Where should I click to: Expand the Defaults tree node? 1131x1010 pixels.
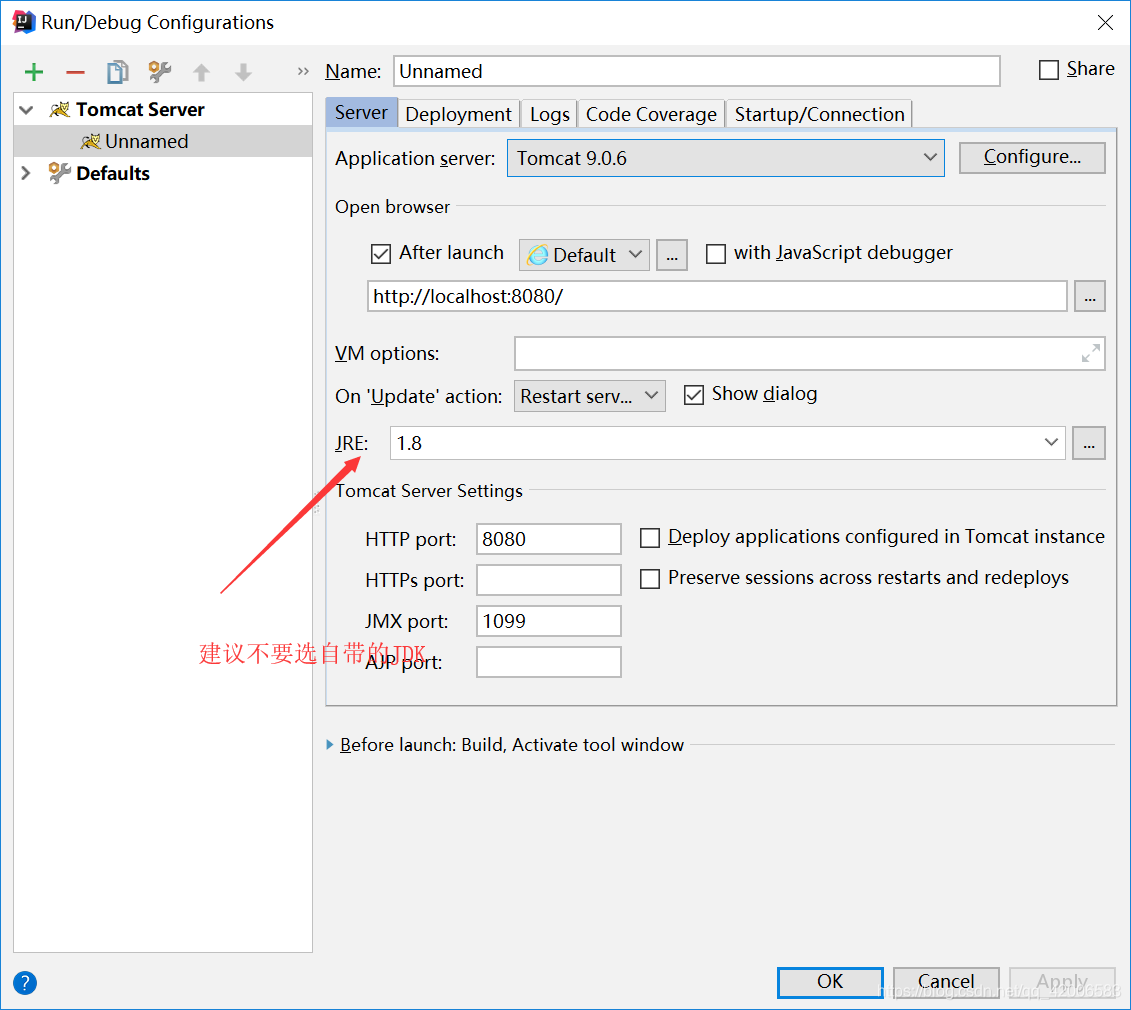27,173
